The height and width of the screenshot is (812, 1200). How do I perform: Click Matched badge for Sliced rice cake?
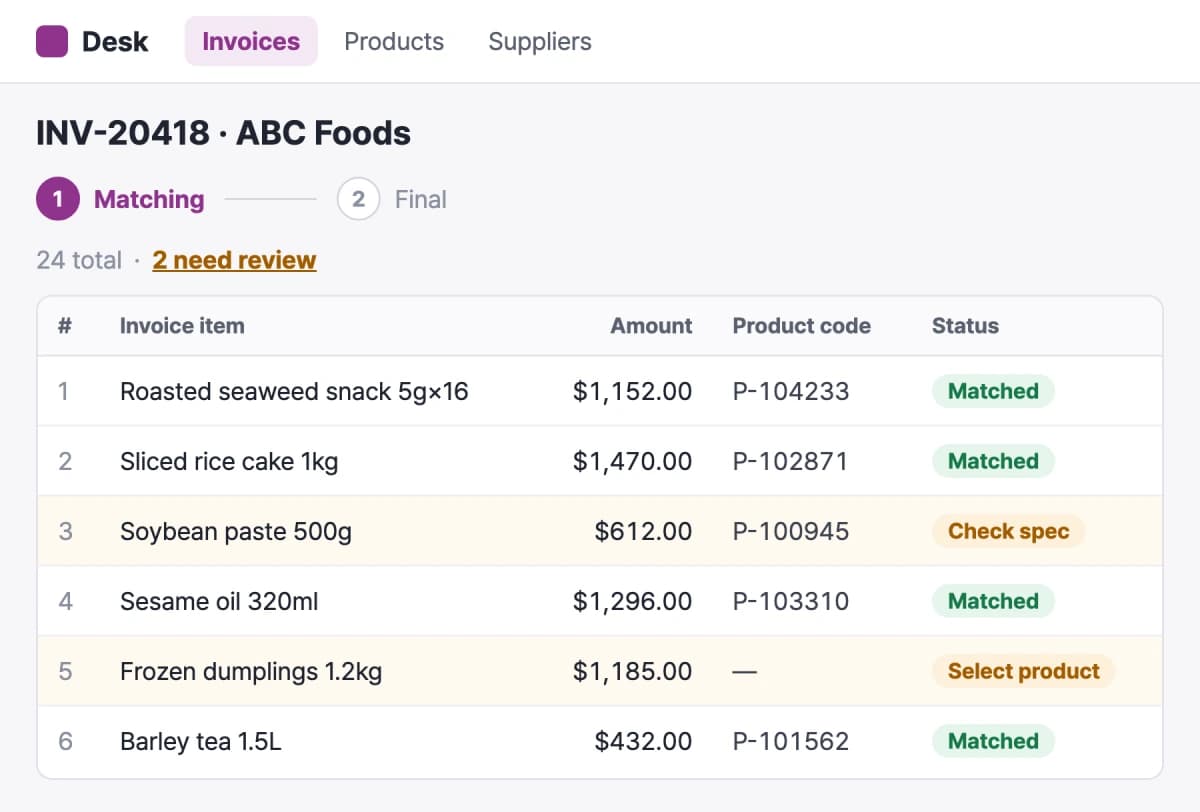(993, 461)
